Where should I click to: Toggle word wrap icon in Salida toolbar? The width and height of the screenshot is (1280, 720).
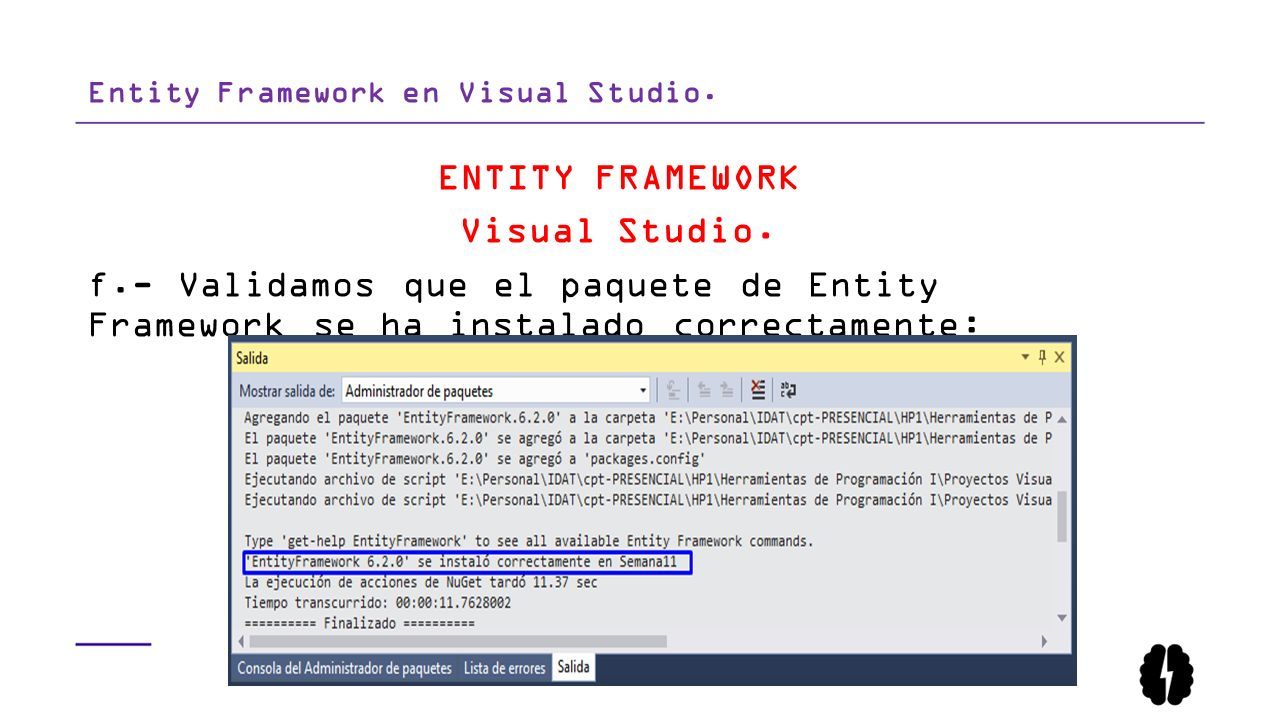(x=788, y=391)
